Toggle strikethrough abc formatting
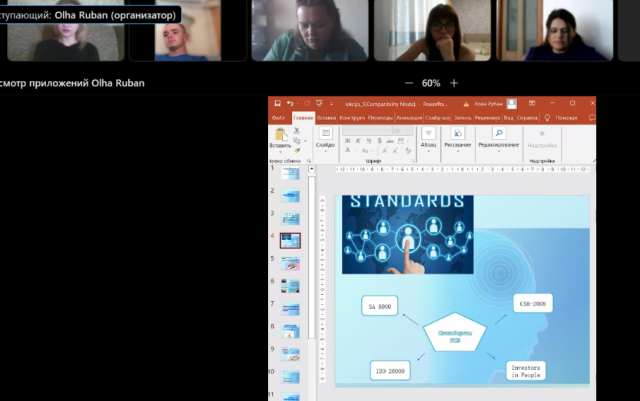Viewport: 640px width, 401px height. click(x=390, y=141)
